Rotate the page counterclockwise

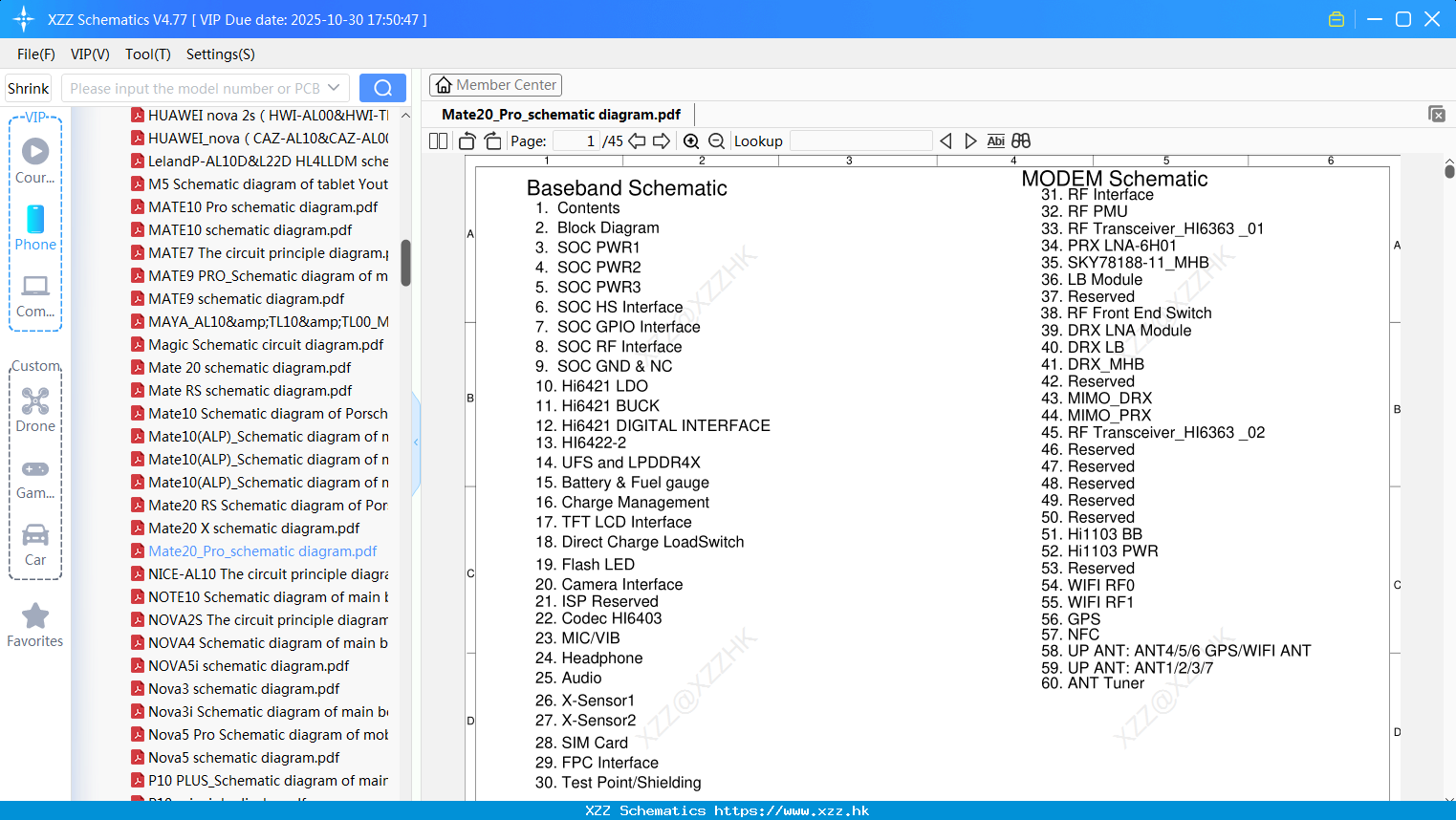(x=467, y=141)
